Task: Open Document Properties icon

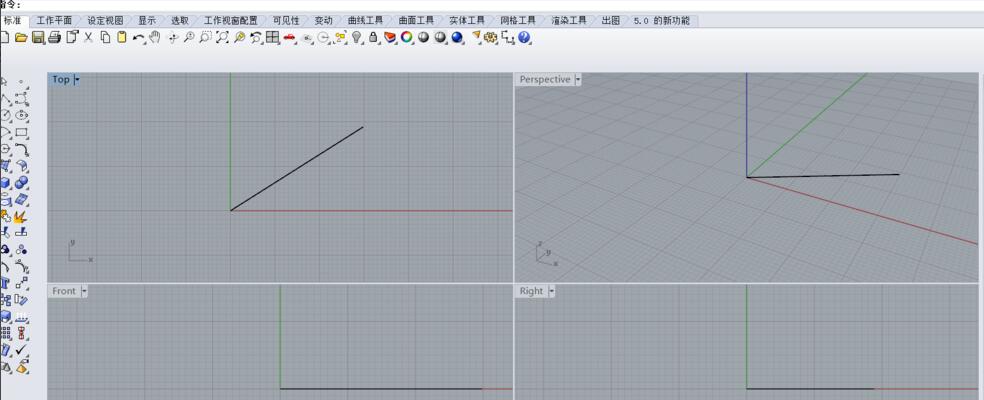Action: 72,38
